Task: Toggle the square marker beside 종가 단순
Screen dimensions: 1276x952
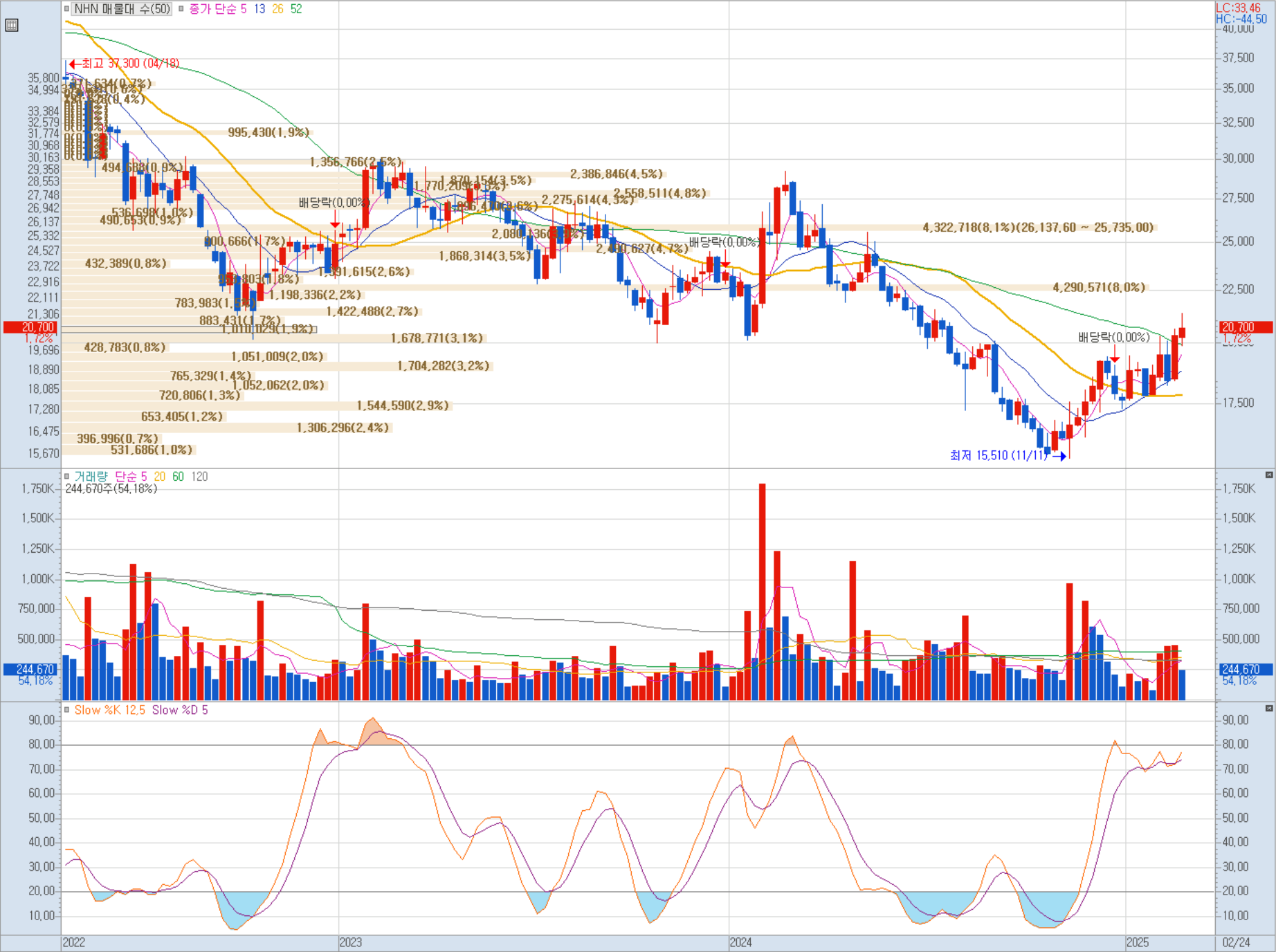Action: [x=181, y=9]
